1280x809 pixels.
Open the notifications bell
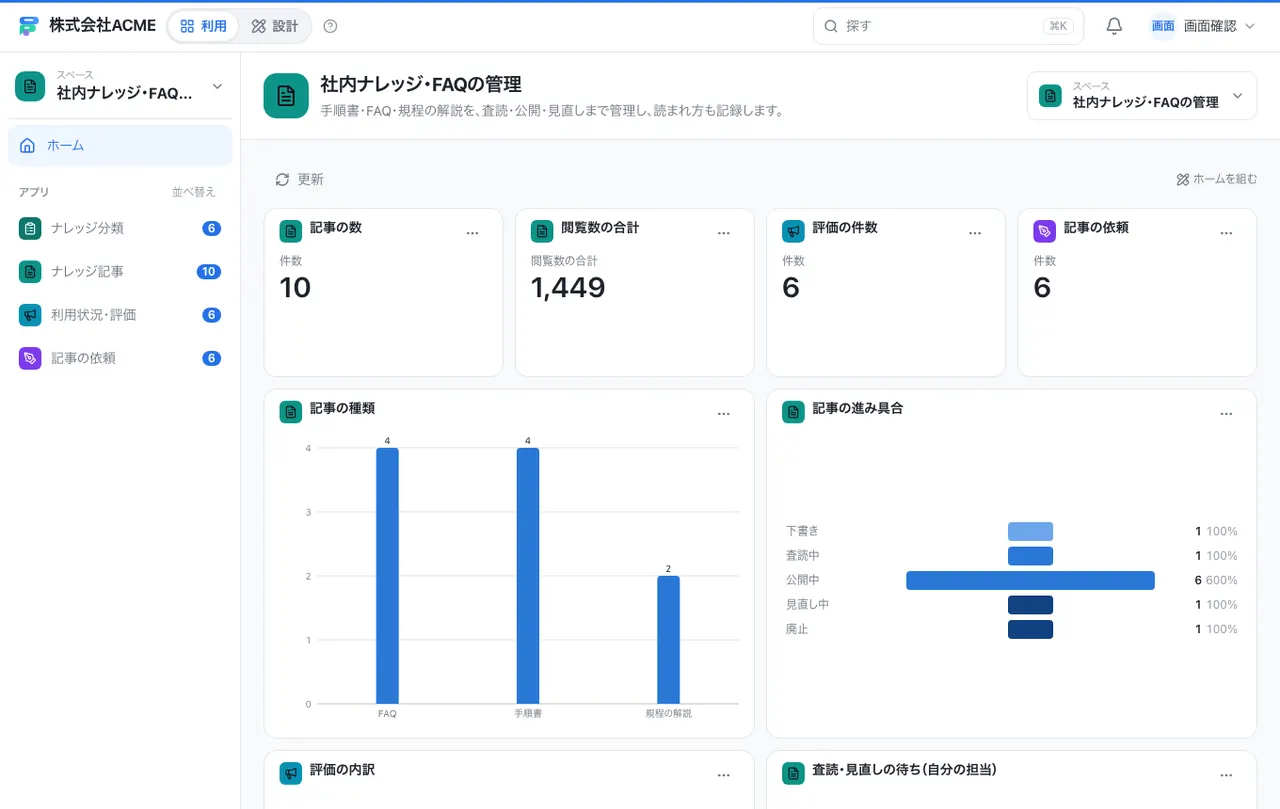tap(1114, 26)
